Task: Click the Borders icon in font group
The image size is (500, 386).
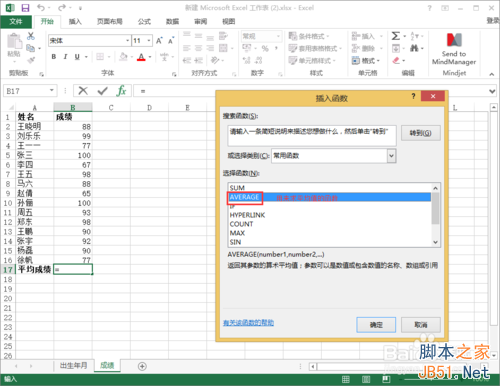Action: [x=100, y=57]
